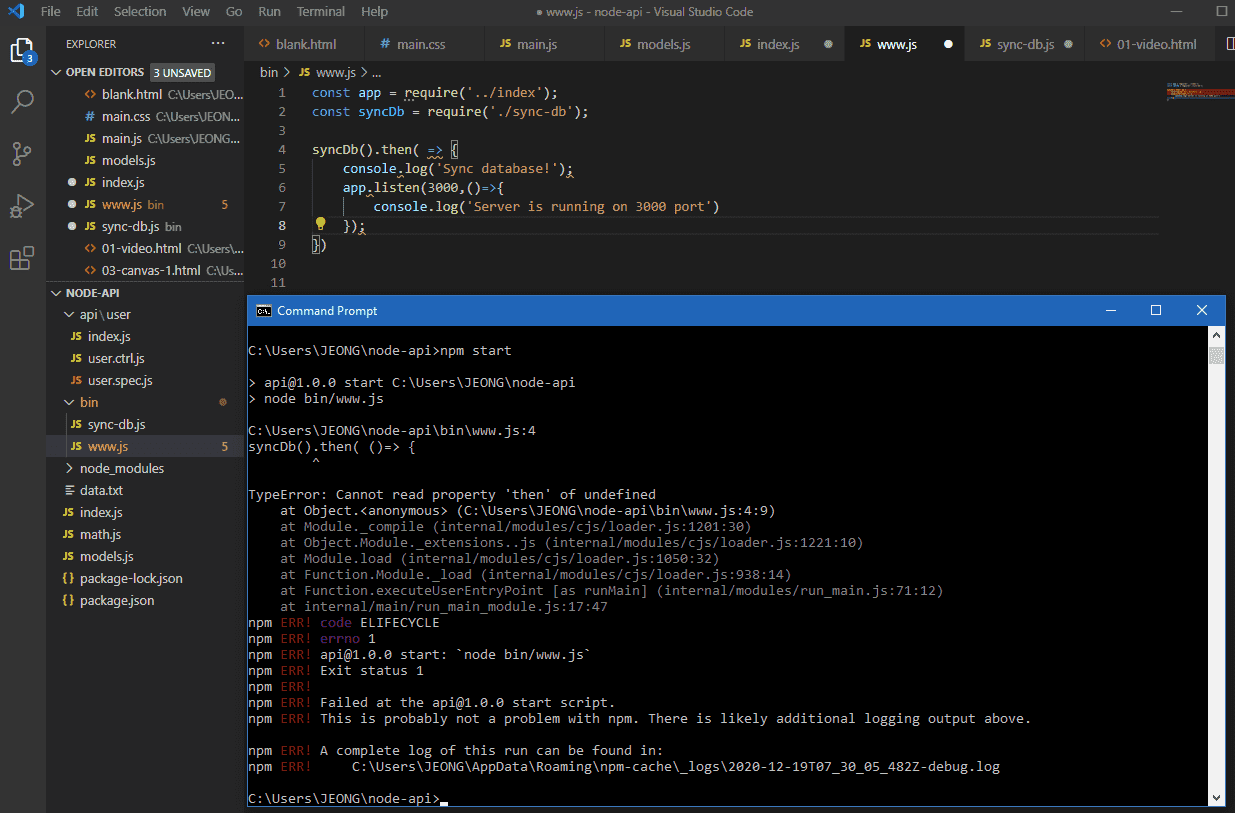Open the Run and Debug icon
This screenshot has height=813, width=1235.
[x=22, y=207]
